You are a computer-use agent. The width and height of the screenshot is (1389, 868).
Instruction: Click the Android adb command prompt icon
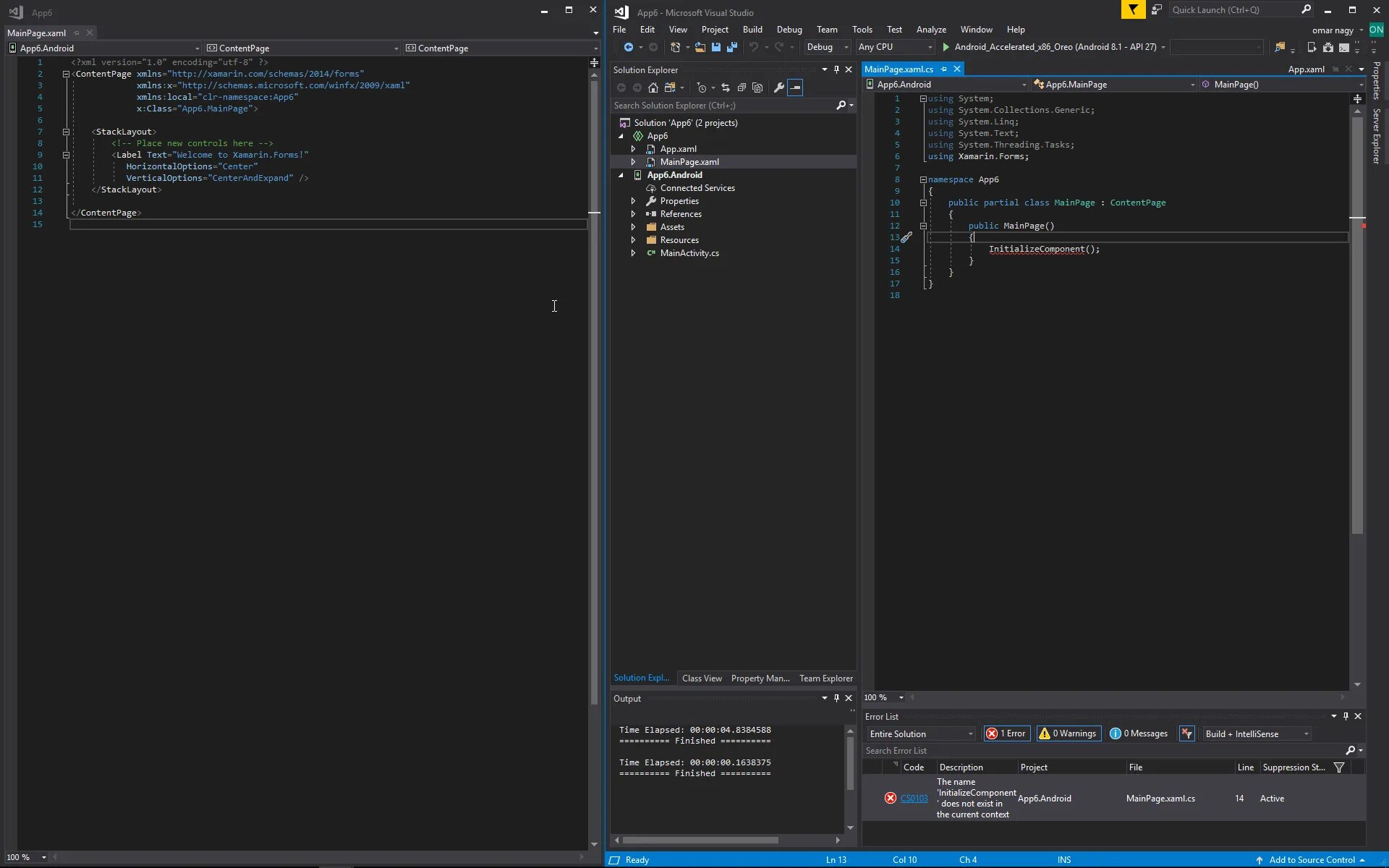1343,47
